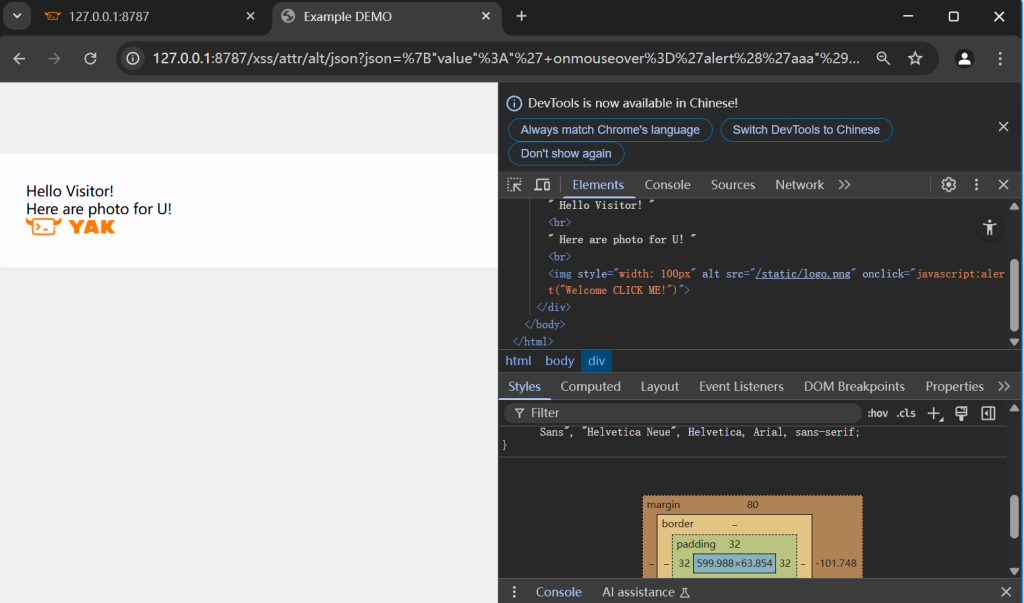Viewport: 1024px width, 603px height.
Task: Open the /static/logo.png source link
Action: pos(804,273)
